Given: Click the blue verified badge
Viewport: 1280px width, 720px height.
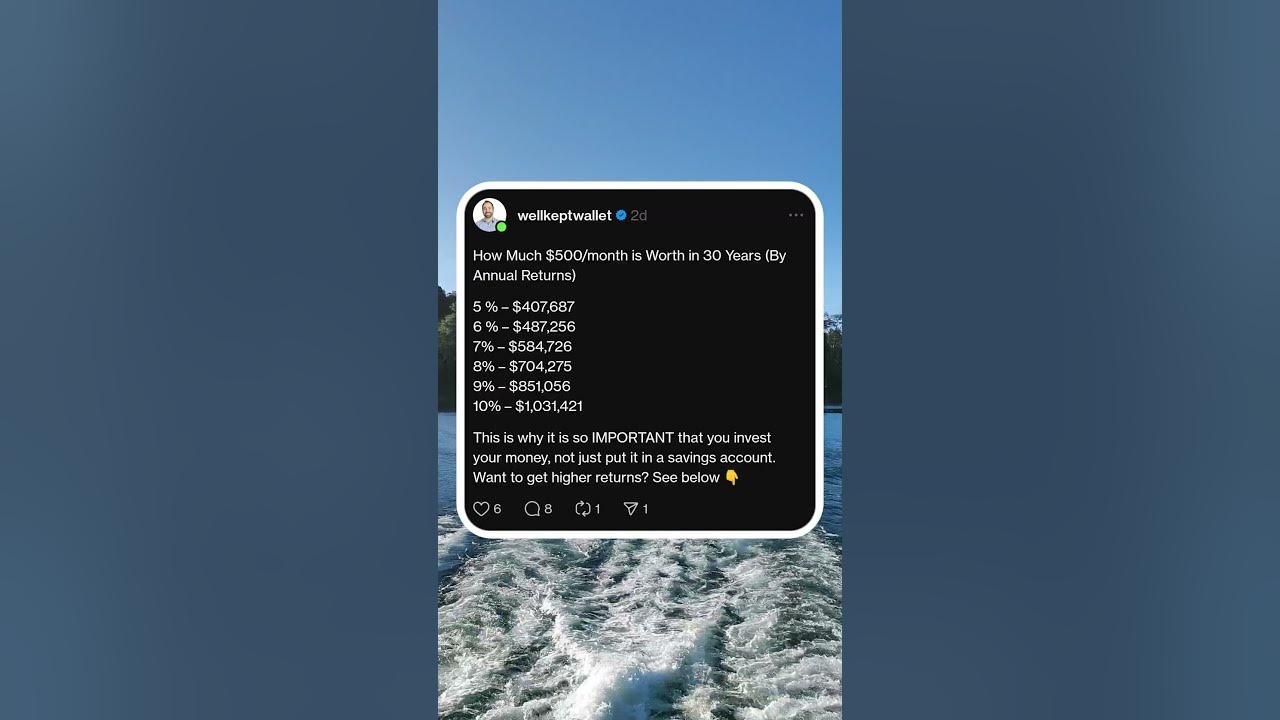Looking at the screenshot, I should [x=621, y=216].
